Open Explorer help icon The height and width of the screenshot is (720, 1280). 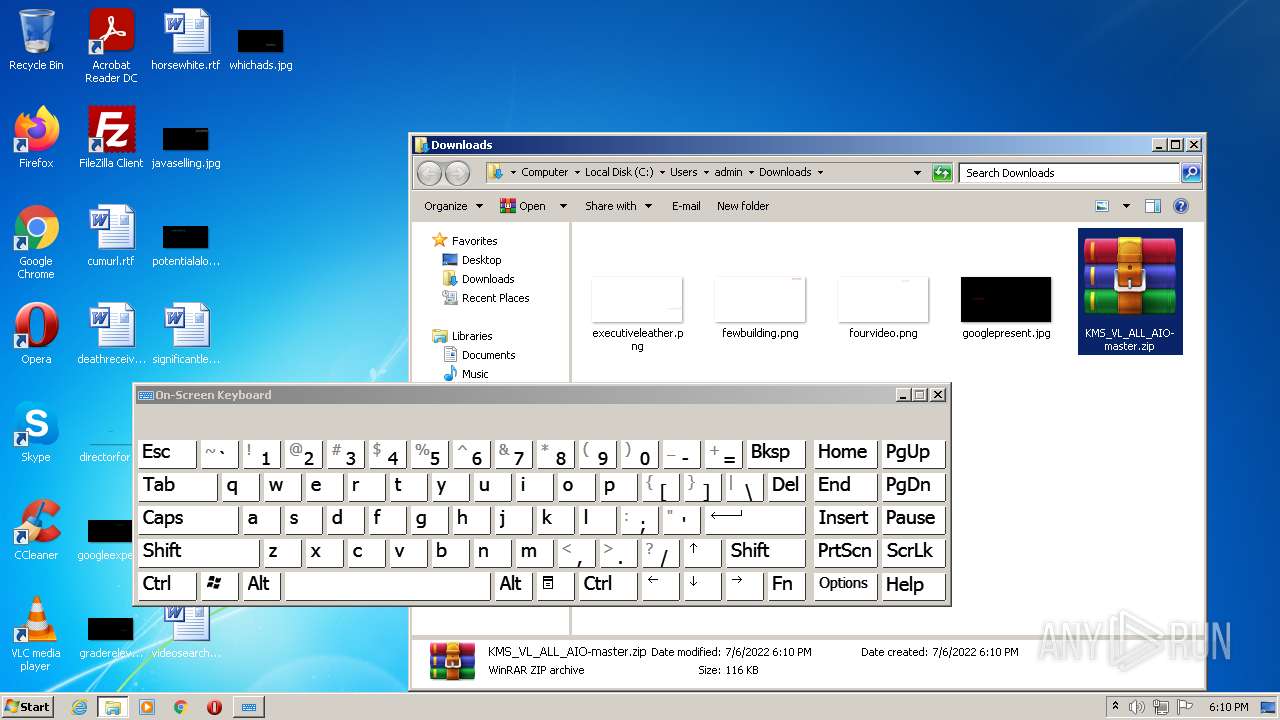(x=1181, y=206)
